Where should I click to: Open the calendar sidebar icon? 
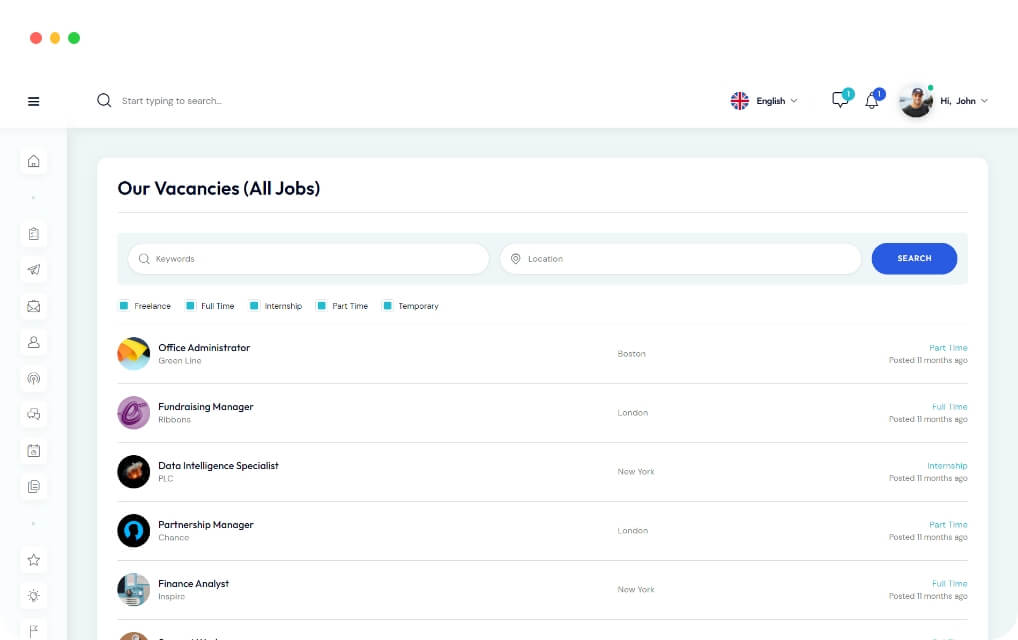34,450
